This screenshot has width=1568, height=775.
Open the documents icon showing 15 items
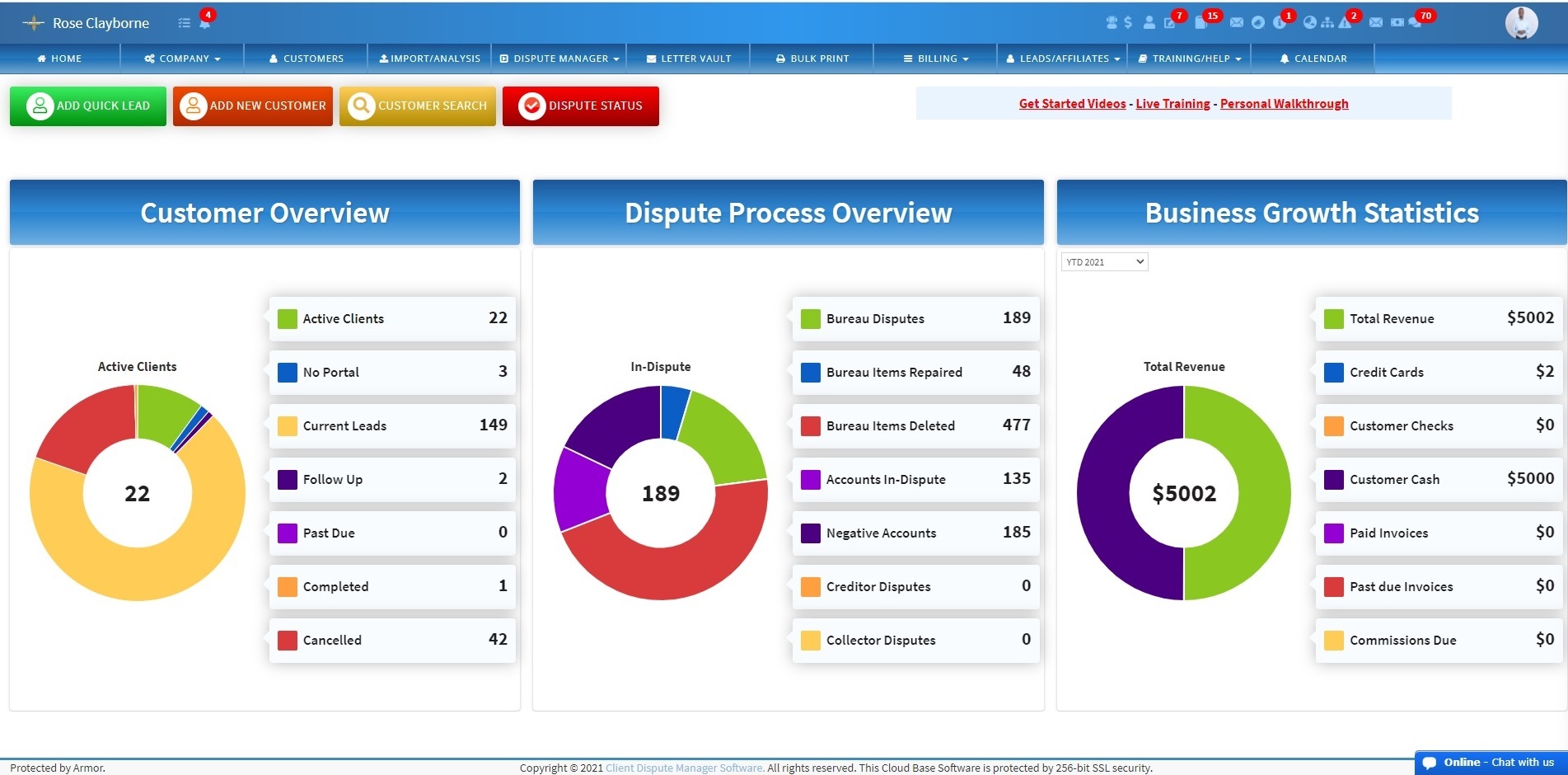click(x=1201, y=23)
